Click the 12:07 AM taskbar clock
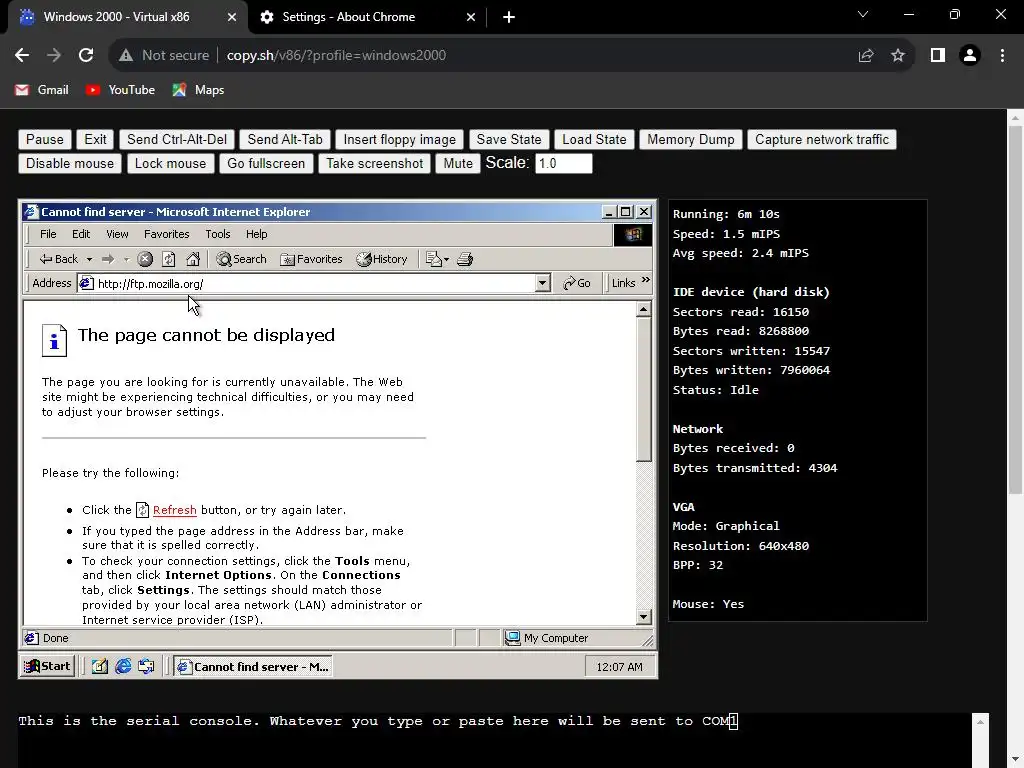This screenshot has width=1024, height=768. click(x=619, y=667)
